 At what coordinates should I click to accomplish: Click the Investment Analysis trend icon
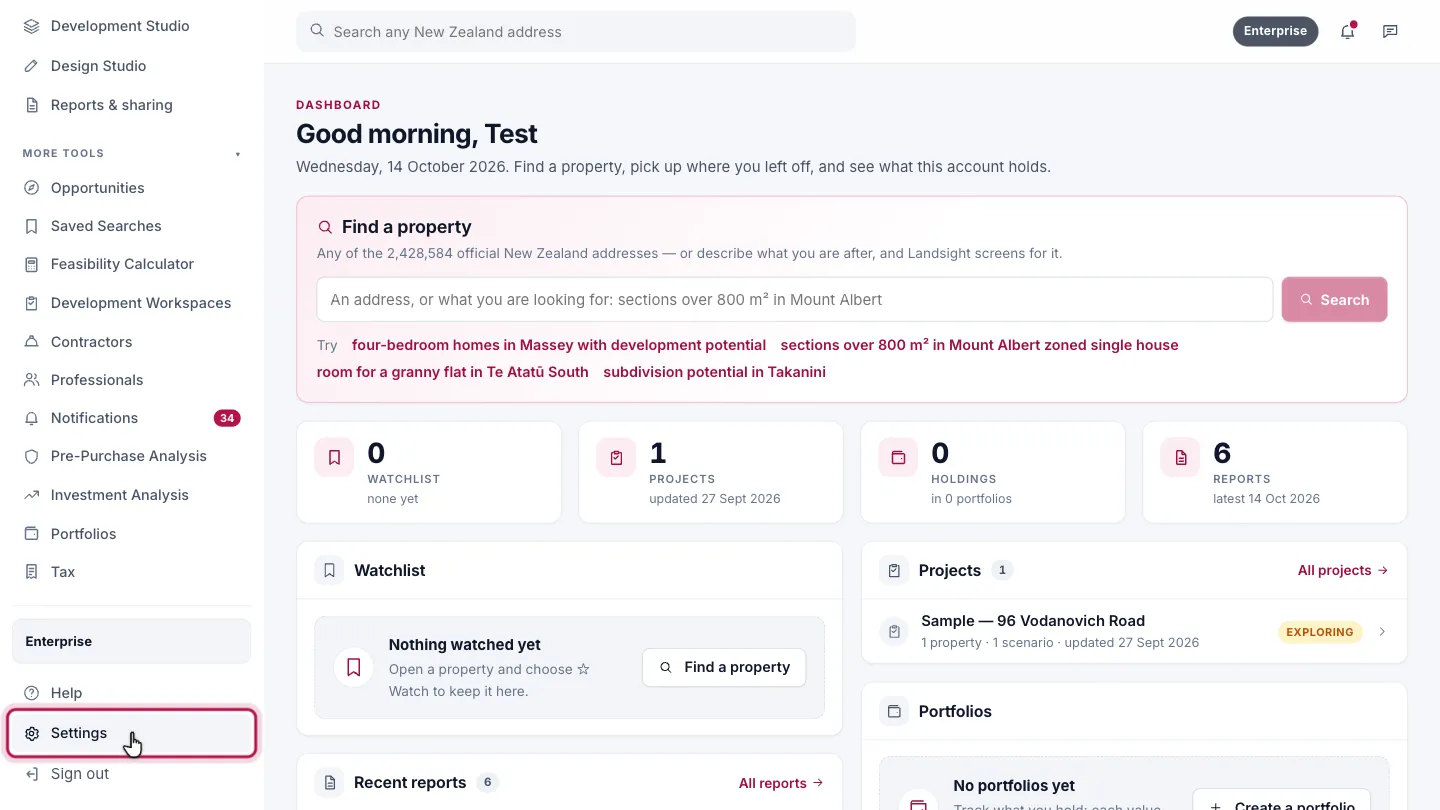pyautogui.click(x=32, y=495)
